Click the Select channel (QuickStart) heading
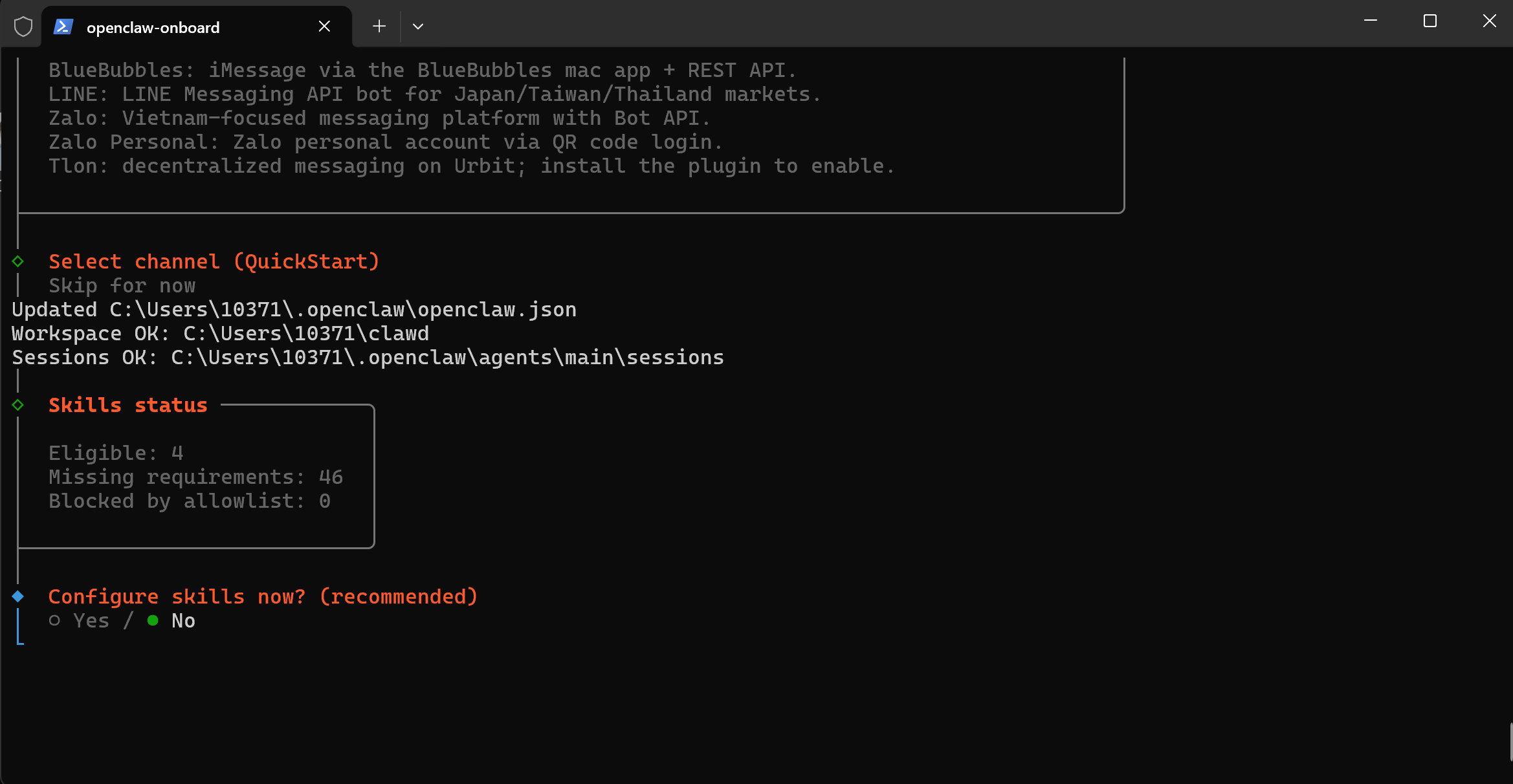This screenshot has width=1513, height=784. coord(214,261)
